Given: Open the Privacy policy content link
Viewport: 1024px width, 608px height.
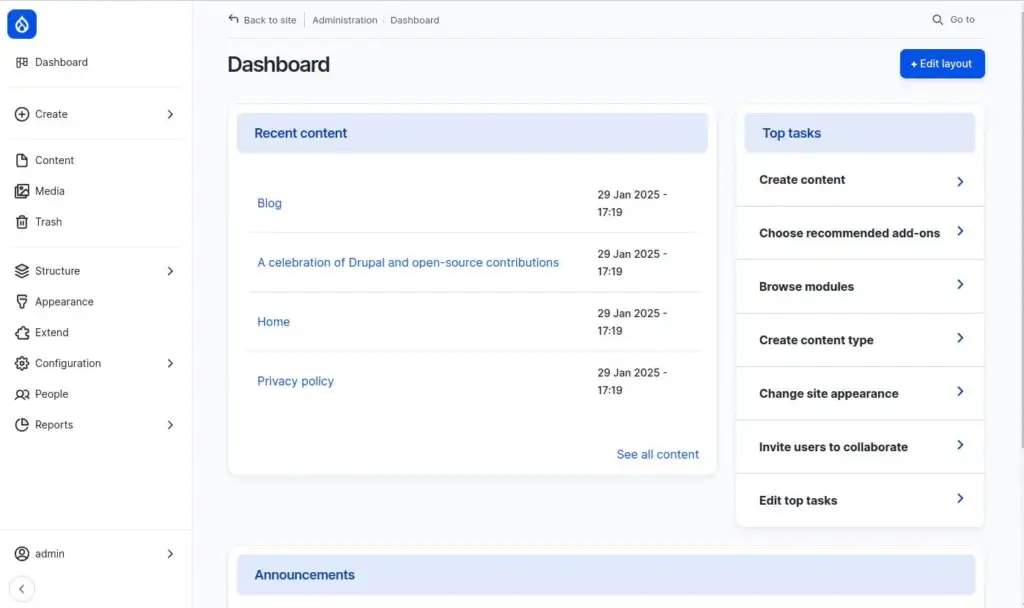Looking at the screenshot, I should 295,381.
